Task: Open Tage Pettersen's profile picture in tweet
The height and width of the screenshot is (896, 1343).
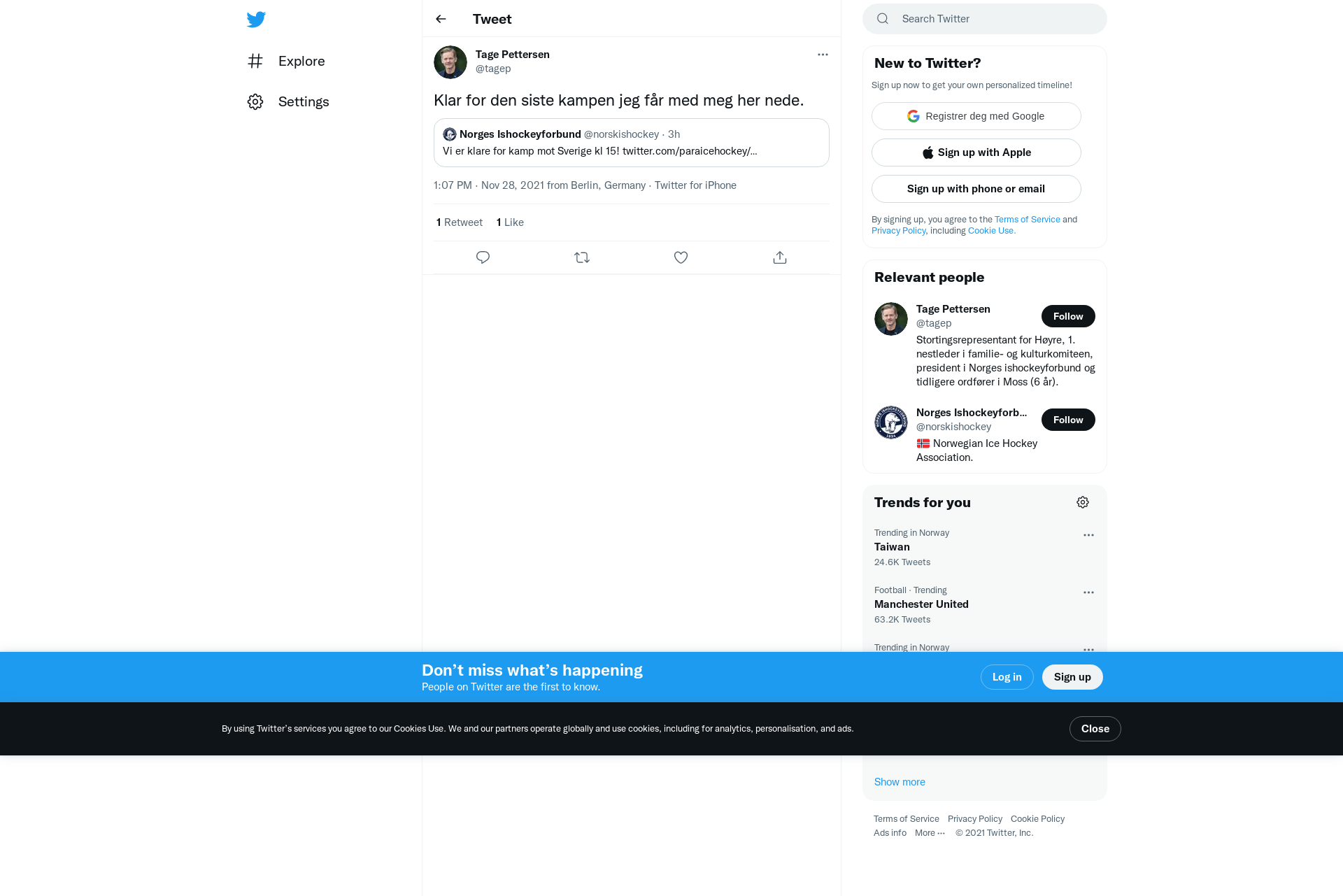Action: click(x=450, y=62)
